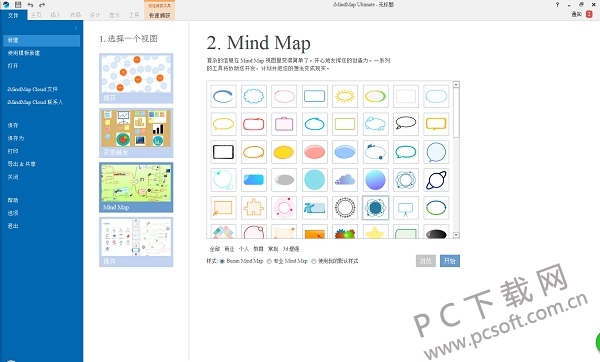Viewport: 600px width, 362px height.
Task: Select the Buzan Mind Map style radio
Action: click(222, 261)
